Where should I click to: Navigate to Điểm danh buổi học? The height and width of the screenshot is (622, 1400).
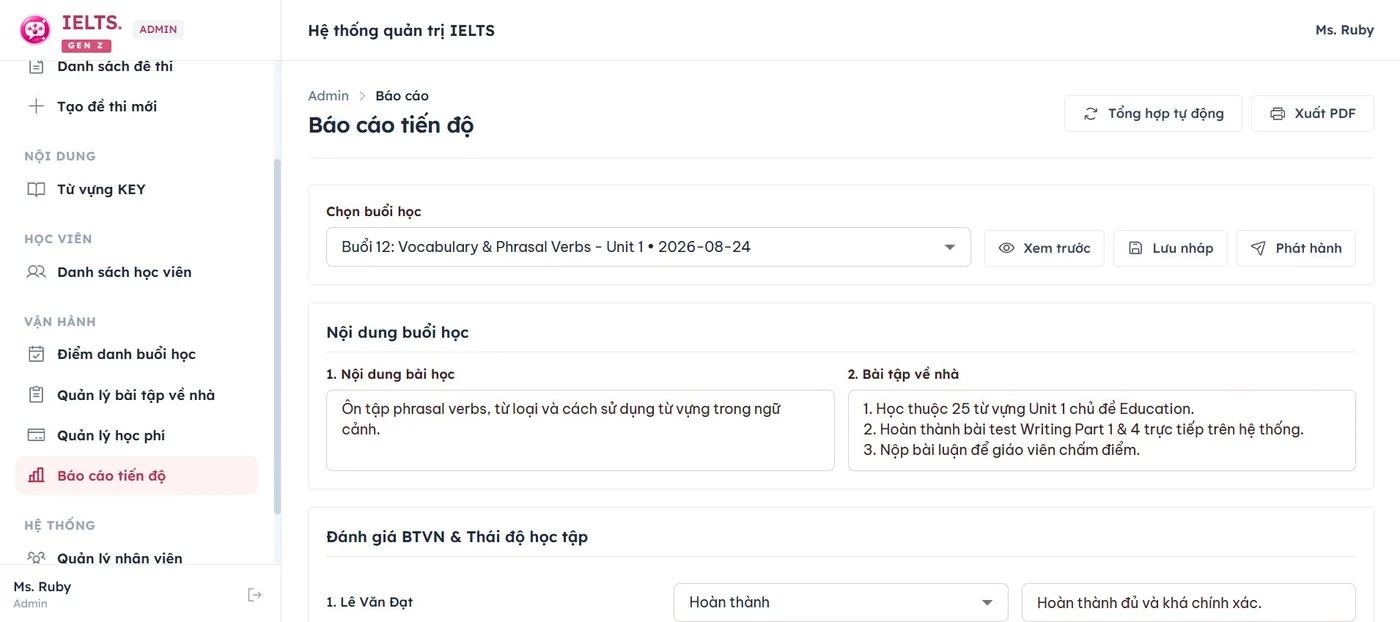[x=137, y=354]
